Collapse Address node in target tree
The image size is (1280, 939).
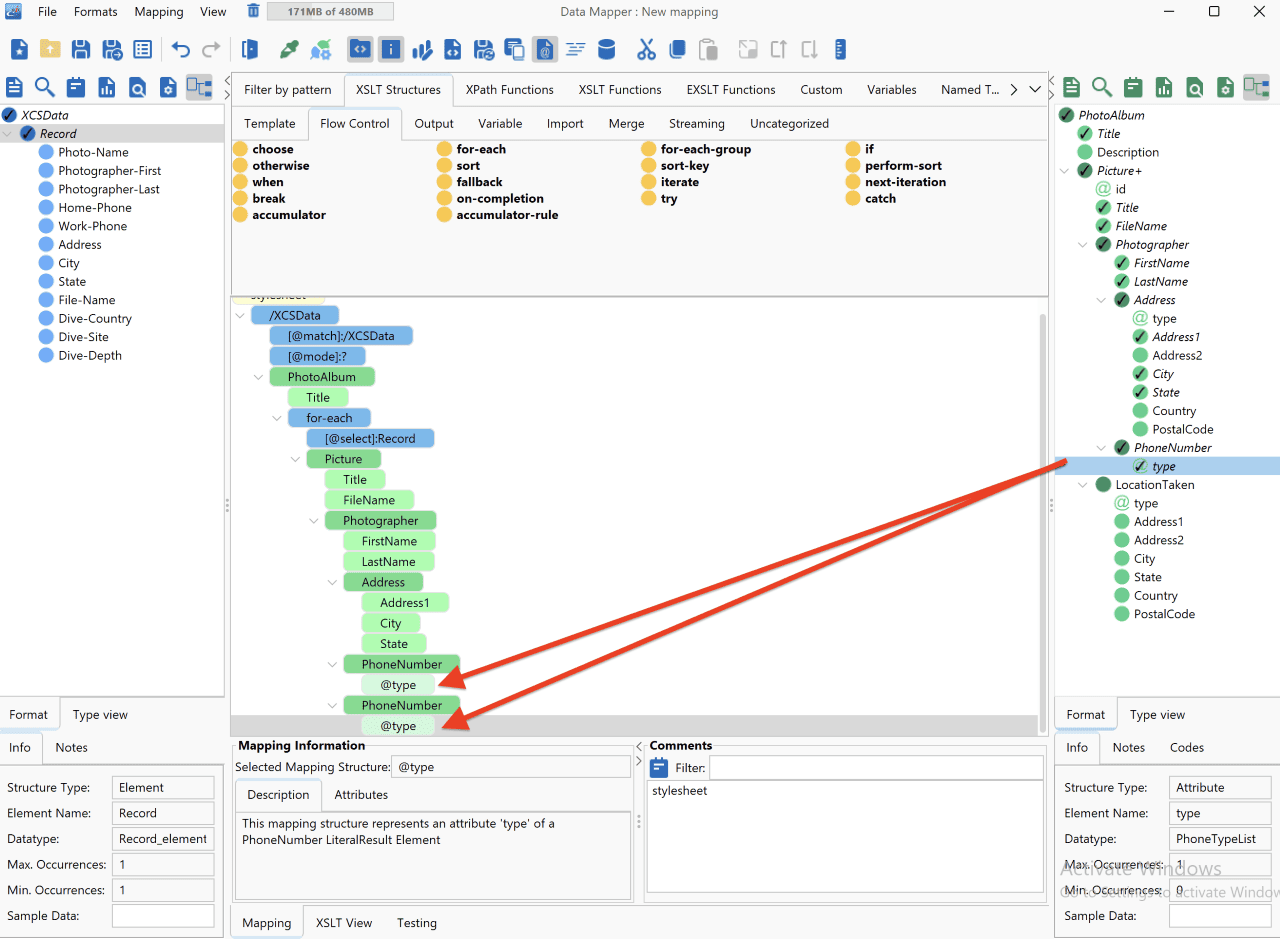click(x=1102, y=300)
